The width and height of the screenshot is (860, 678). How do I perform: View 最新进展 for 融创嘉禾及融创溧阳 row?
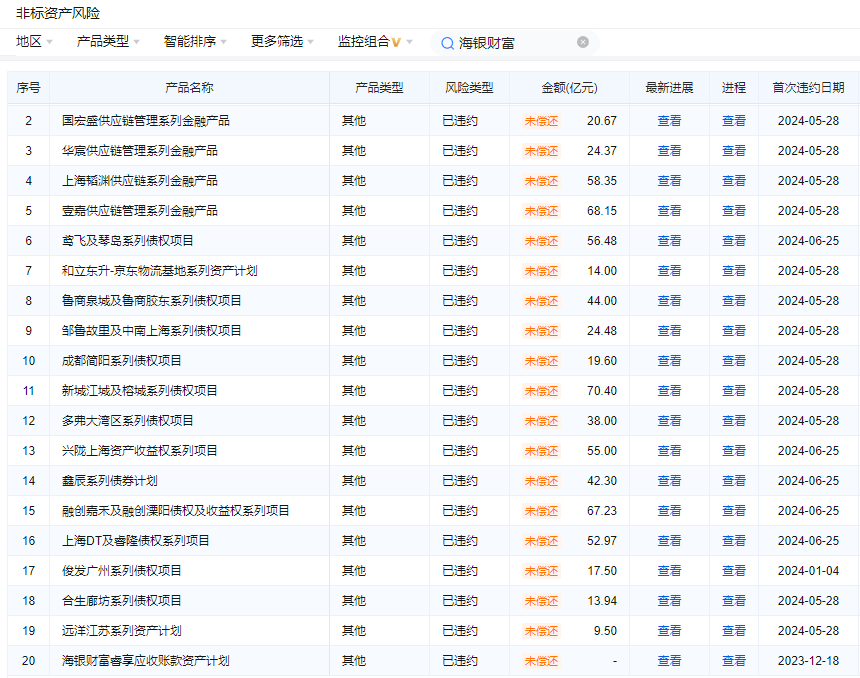click(669, 511)
